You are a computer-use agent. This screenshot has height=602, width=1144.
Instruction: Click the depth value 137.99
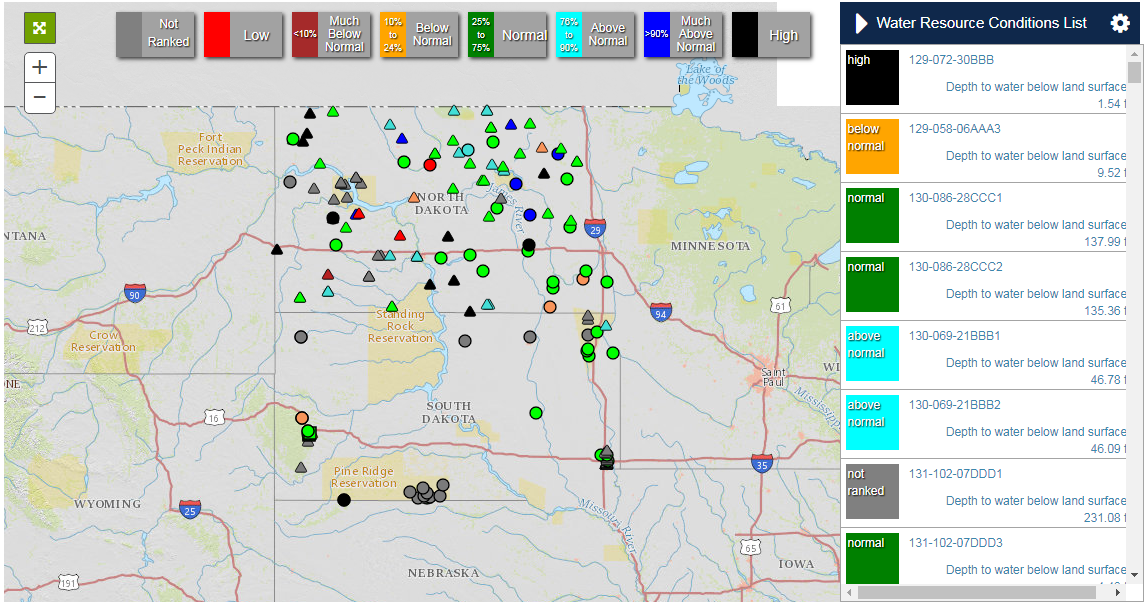click(x=1102, y=242)
